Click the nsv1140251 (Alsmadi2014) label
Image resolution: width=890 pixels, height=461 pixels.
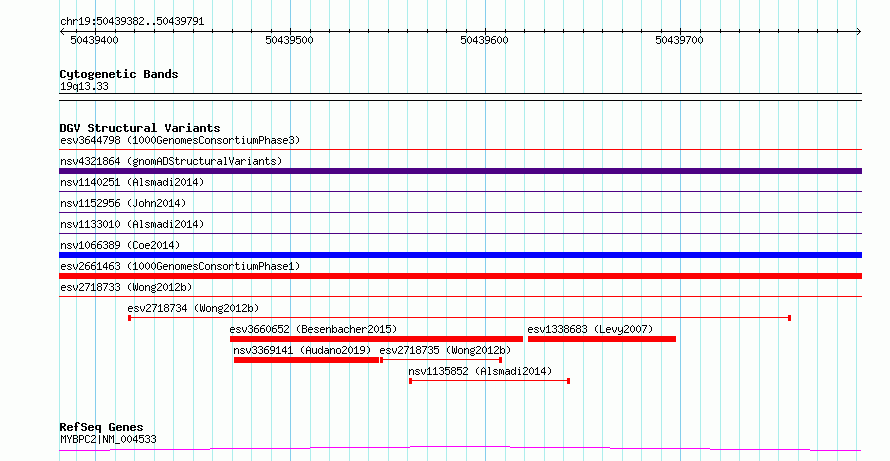pos(132,182)
